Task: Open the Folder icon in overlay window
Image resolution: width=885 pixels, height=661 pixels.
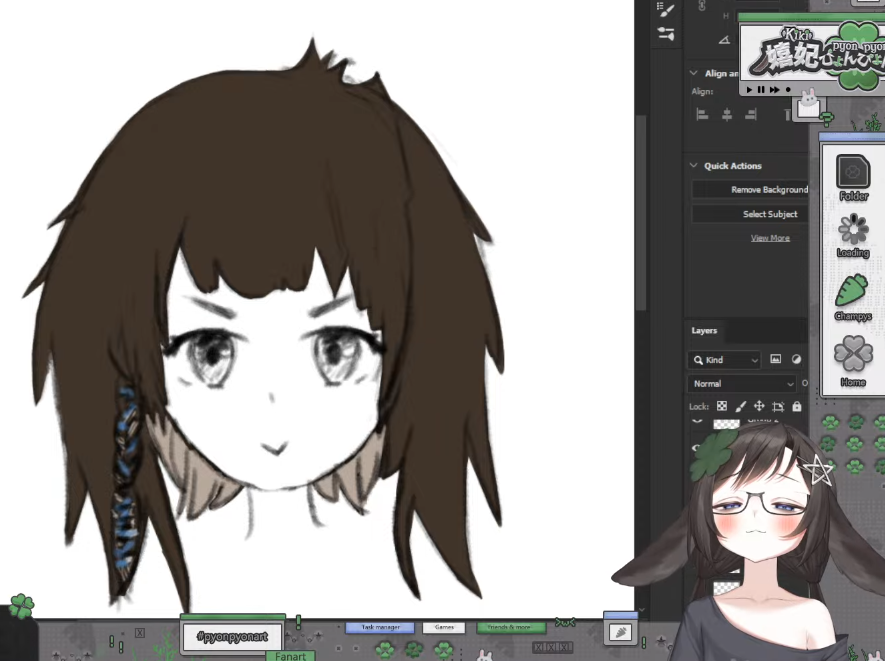Action: pyautogui.click(x=853, y=178)
